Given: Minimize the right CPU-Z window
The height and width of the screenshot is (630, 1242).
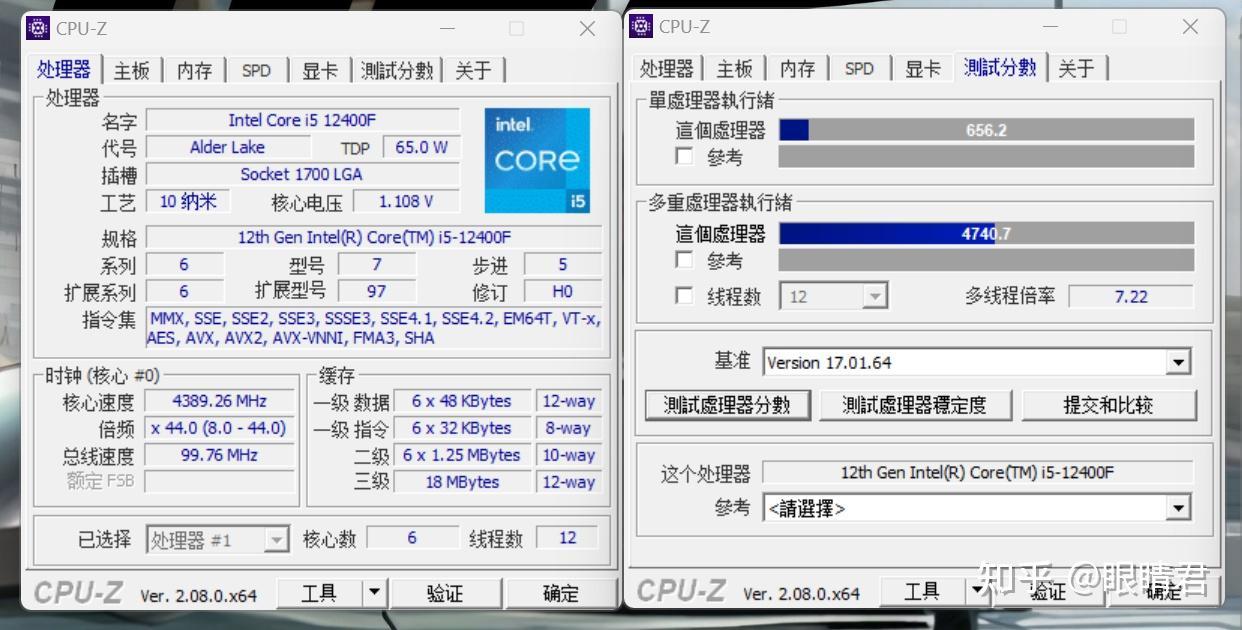Looking at the screenshot, I should (1049, 27).
